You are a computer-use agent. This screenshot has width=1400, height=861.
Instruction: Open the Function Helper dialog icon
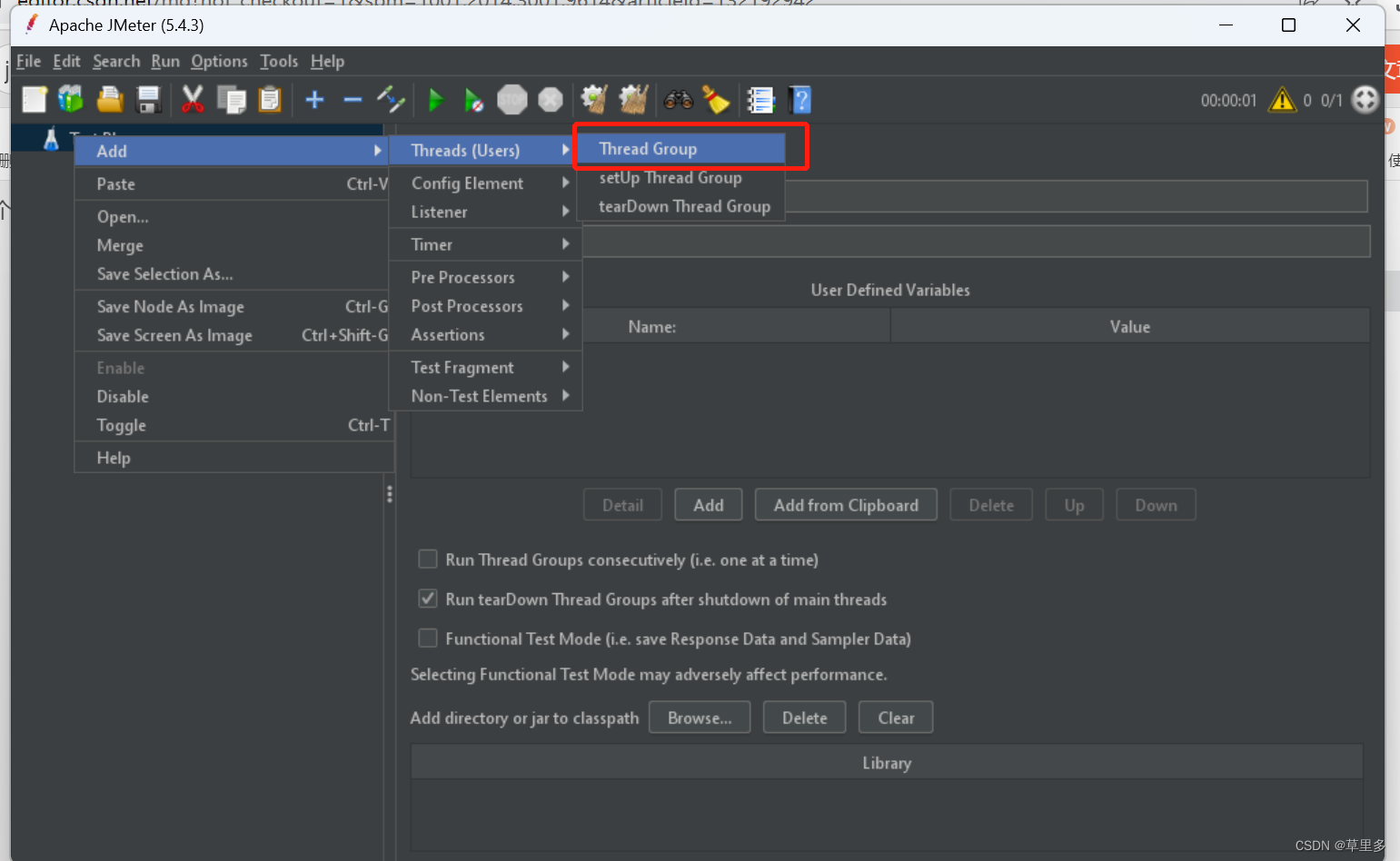pyautogui.click(x=760, y=99)
